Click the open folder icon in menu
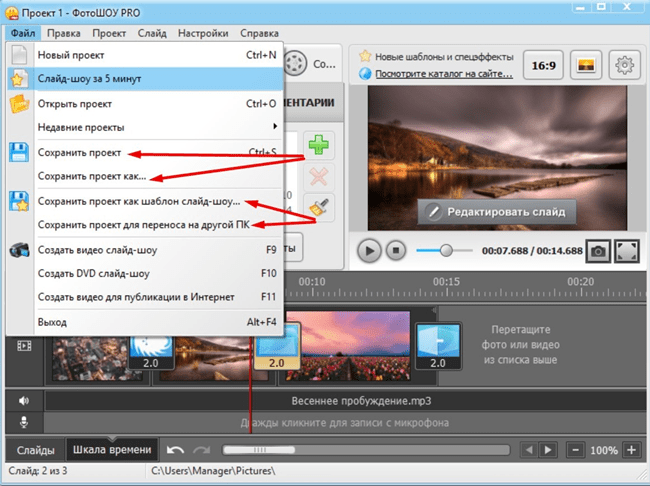650x486 pixels. point(19,104)
